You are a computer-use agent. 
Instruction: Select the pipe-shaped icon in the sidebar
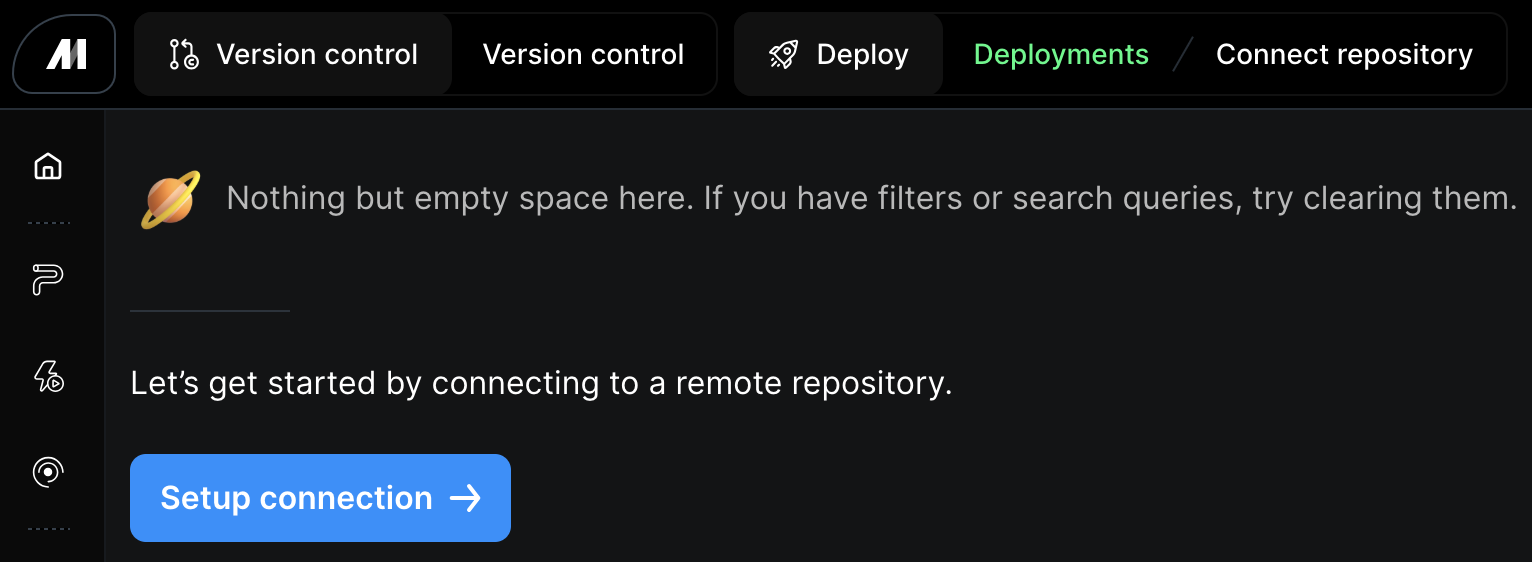(48, 281)
